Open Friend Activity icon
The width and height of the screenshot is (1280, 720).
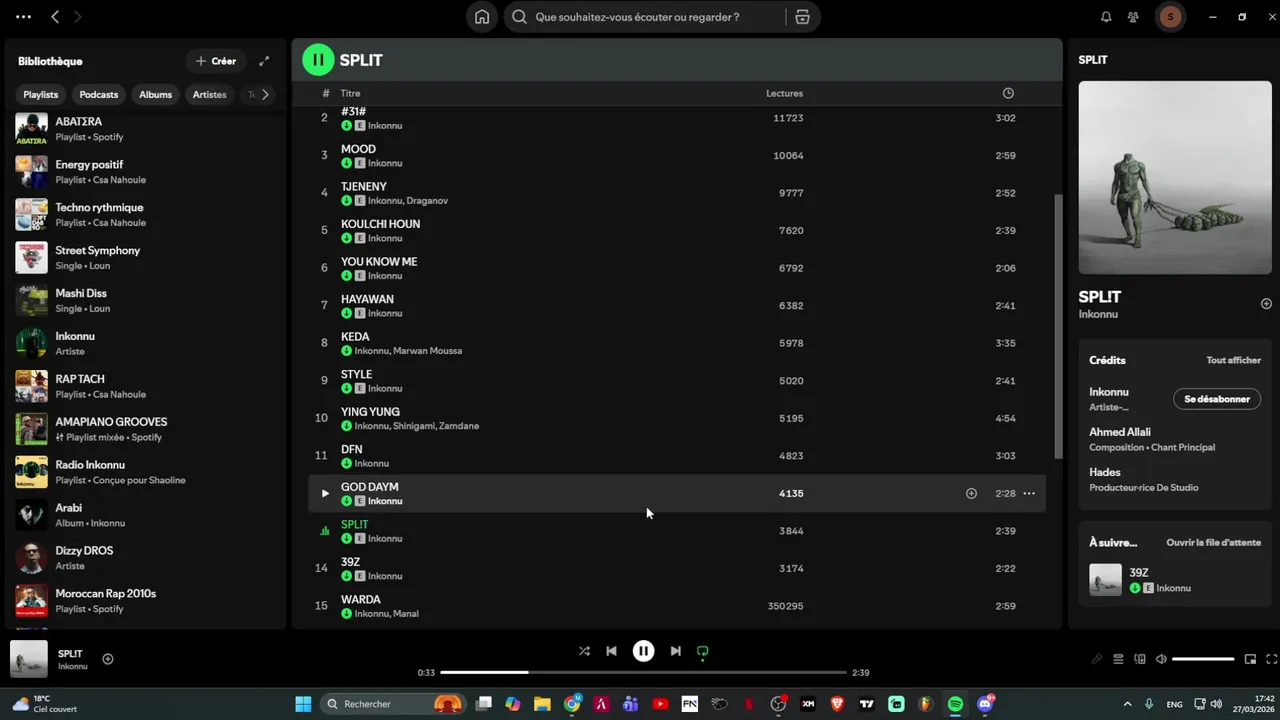pyautogui.click(x=1133, y=17)
